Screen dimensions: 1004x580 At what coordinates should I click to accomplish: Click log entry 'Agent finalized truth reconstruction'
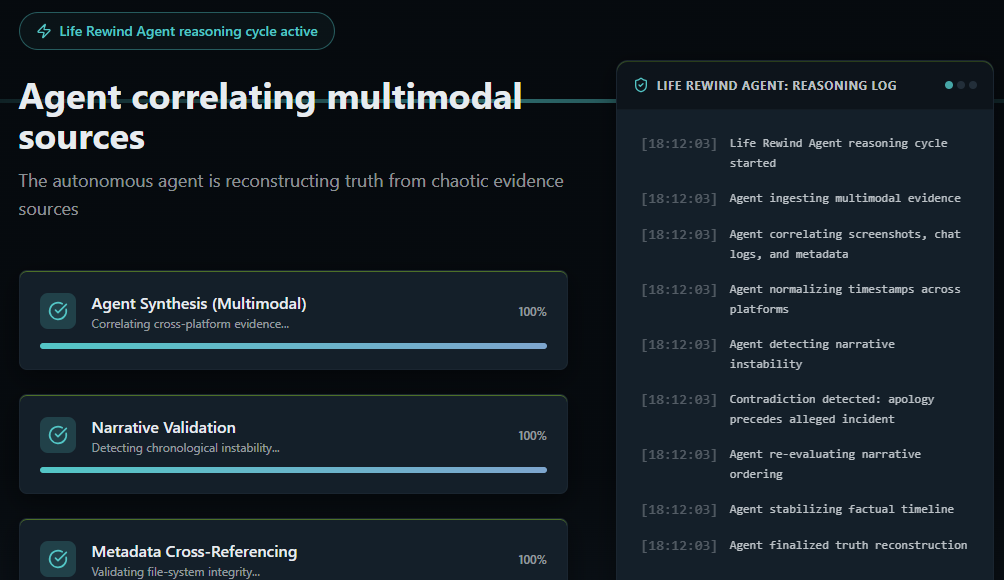pos(848,545)
